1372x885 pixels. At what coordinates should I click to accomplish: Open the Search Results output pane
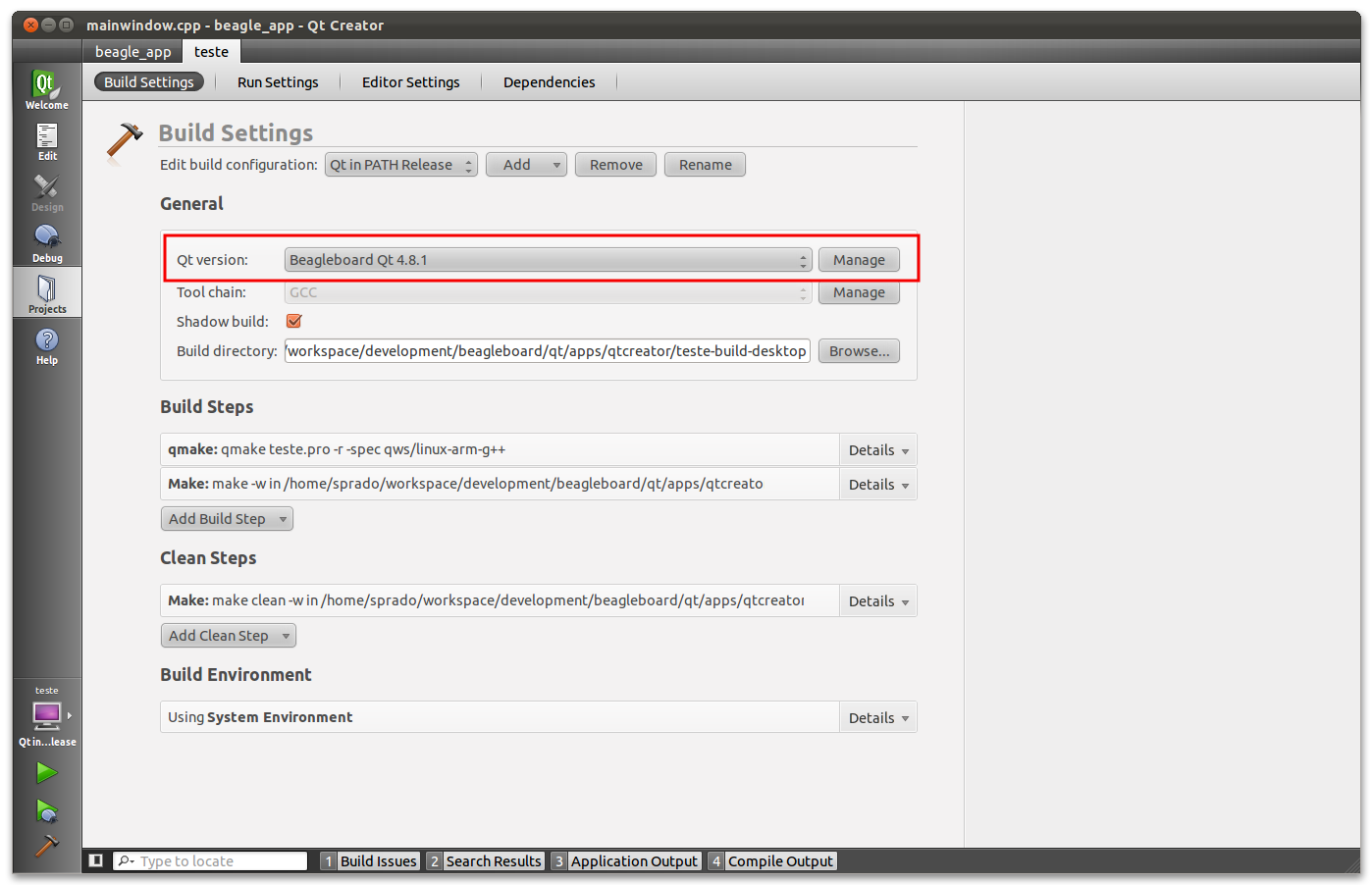tap(485, 861)
